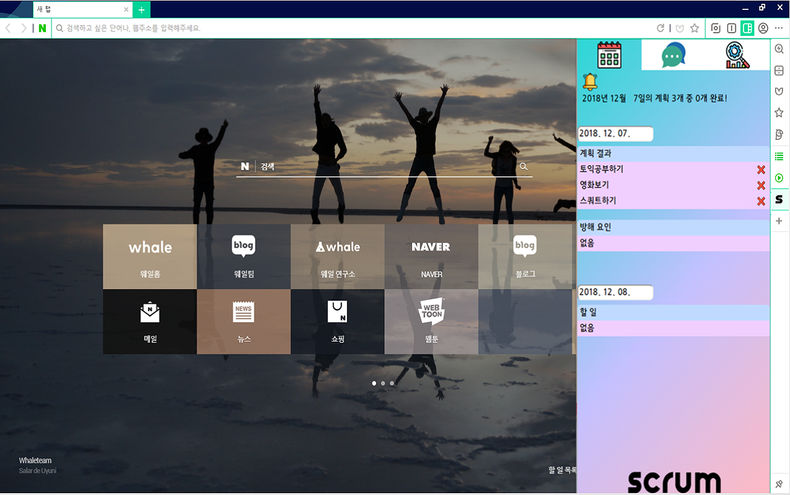
Task: Select the 스쿼트하기 plan row
Action: tap(673, 201)
